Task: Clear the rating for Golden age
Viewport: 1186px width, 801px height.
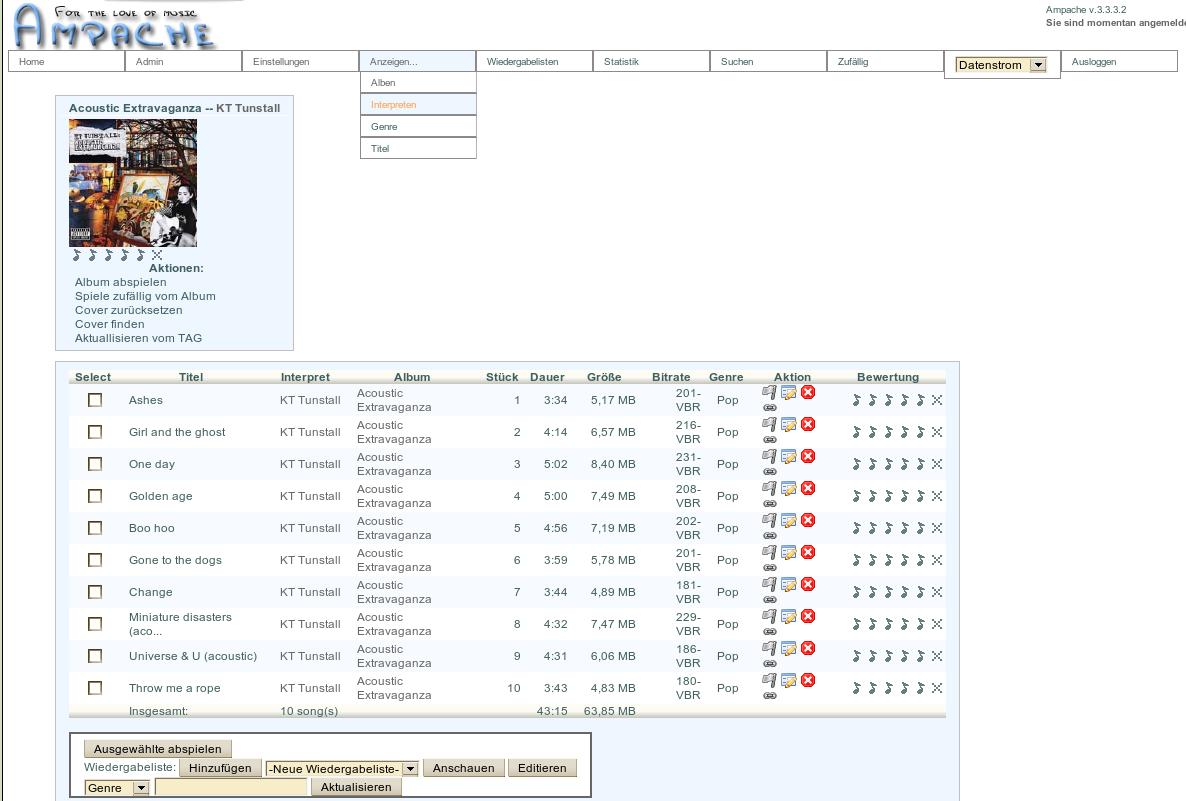Action: click(937, 496)
